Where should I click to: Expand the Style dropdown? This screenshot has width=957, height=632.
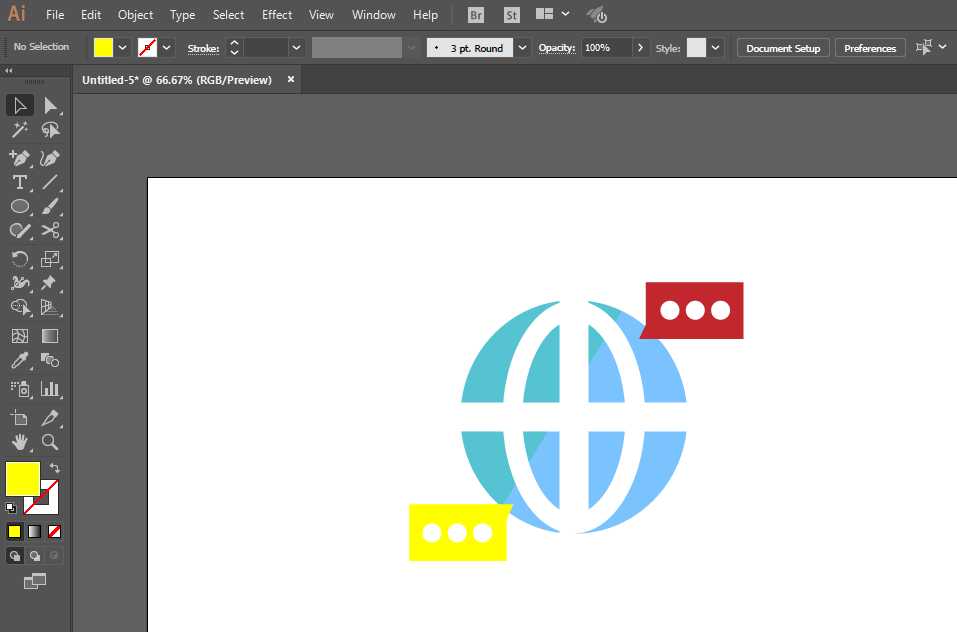tap(715, 48)
